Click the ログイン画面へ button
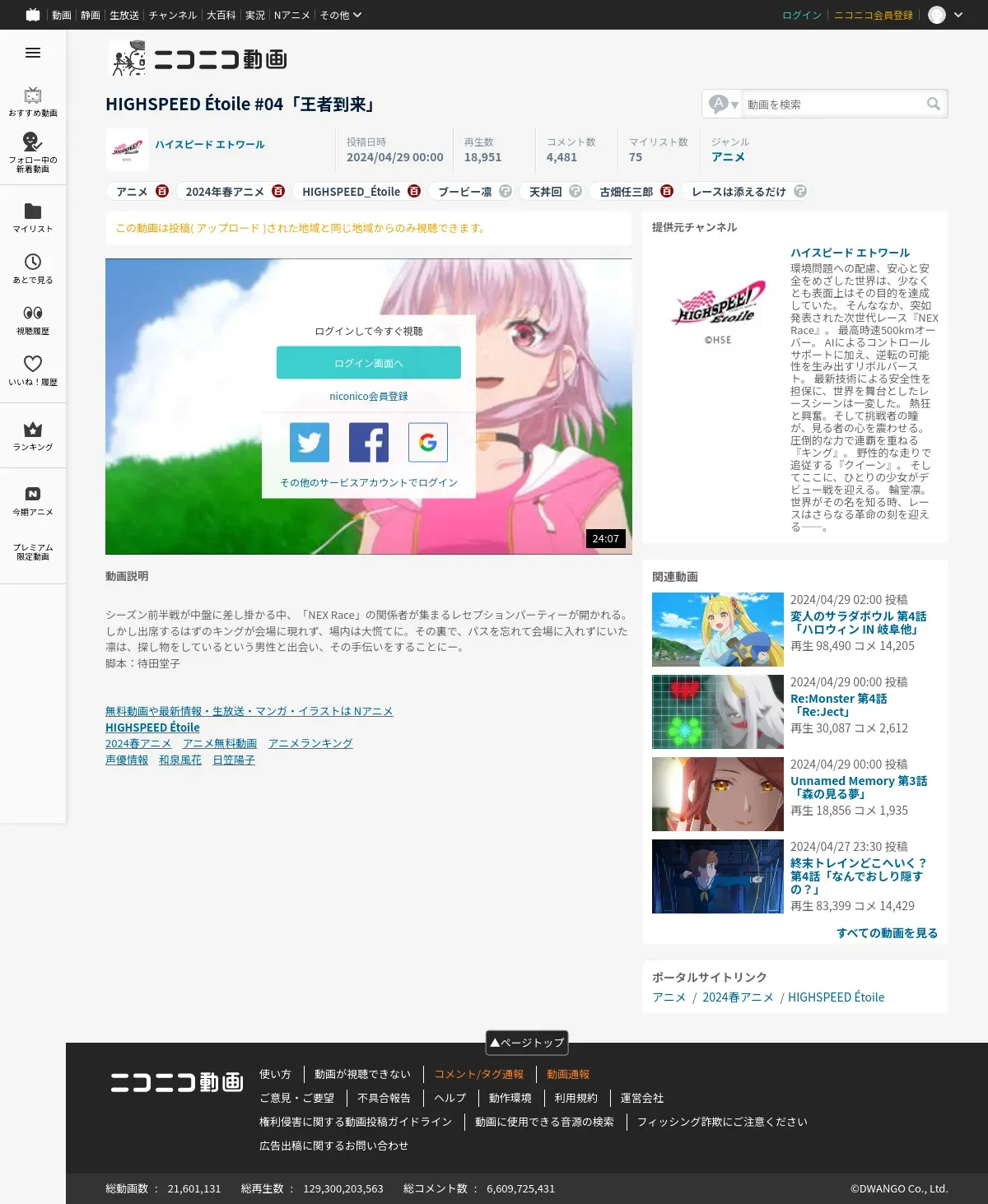988x1204 pixels. point(369,363)
